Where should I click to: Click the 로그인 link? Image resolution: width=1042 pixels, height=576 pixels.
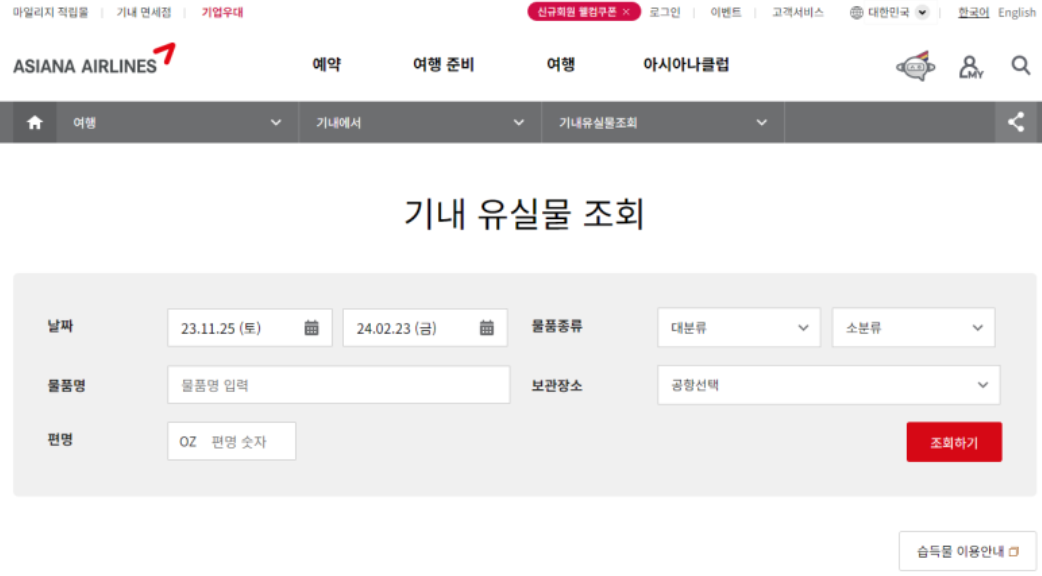click(665, 13)
